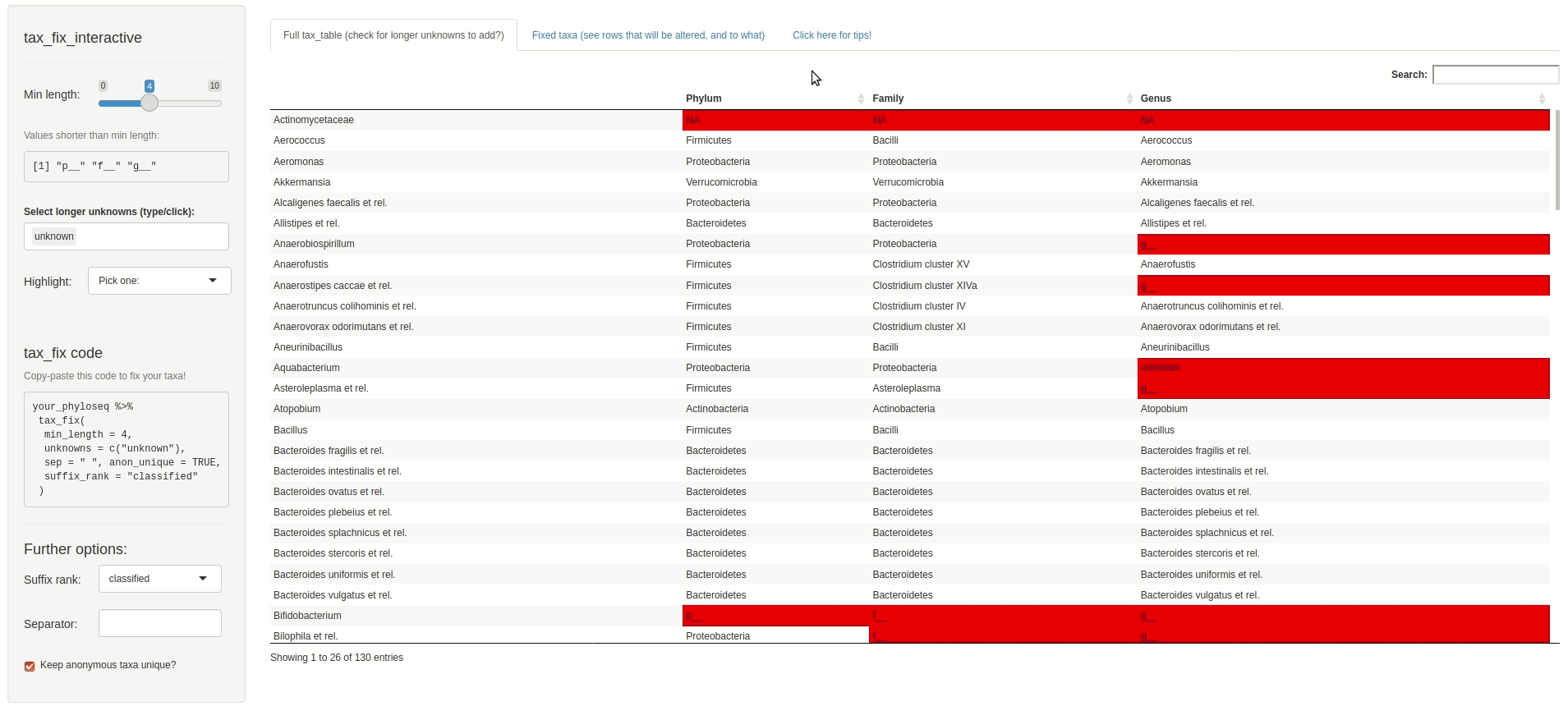
Task: Click into the Separator input field
Action: [159, 623]
